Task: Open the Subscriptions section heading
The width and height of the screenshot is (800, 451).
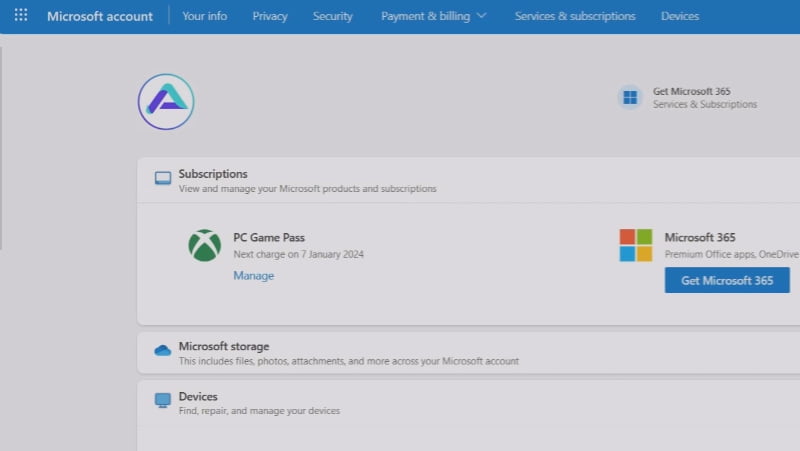Action: coord(213,173)
